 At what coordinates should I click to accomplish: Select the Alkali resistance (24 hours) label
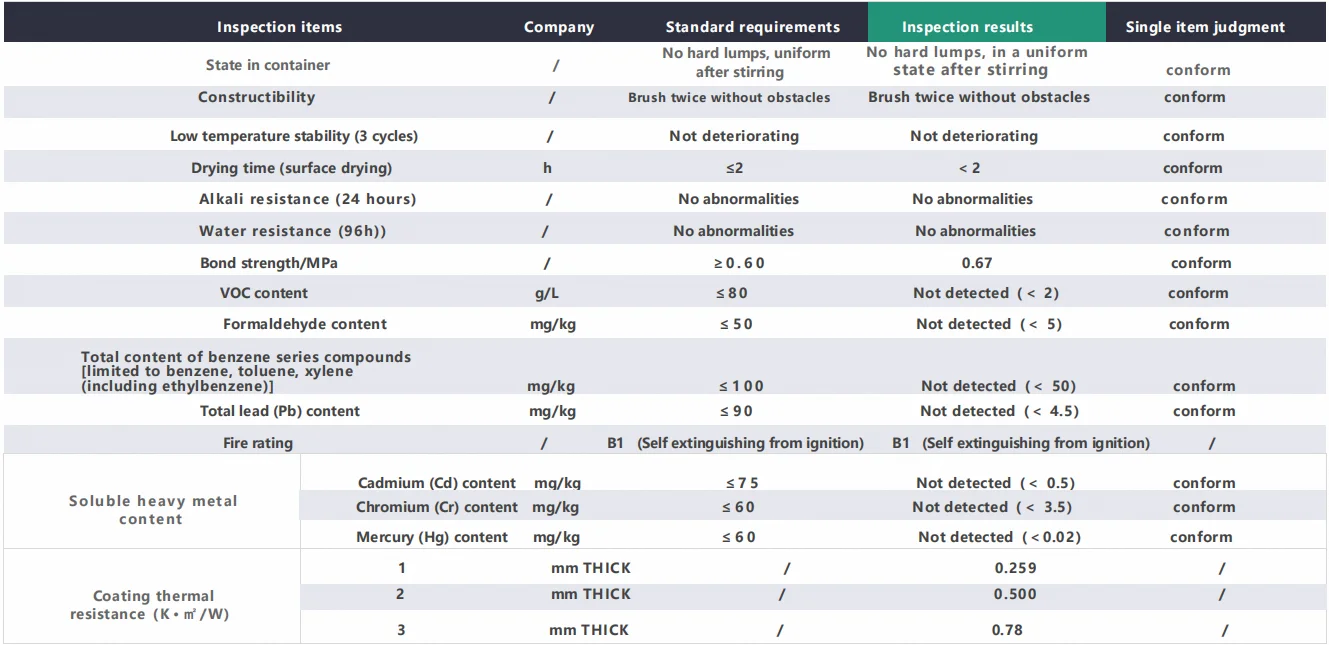click(307, 199)
